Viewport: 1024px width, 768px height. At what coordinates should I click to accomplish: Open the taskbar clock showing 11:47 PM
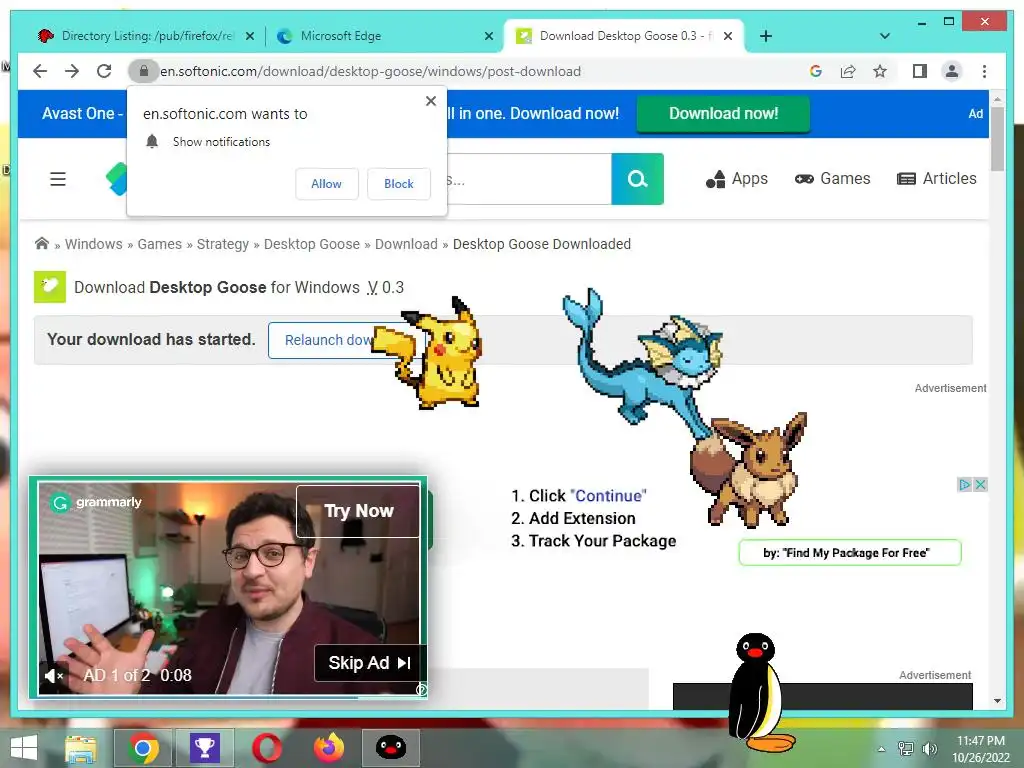[980, 749]
